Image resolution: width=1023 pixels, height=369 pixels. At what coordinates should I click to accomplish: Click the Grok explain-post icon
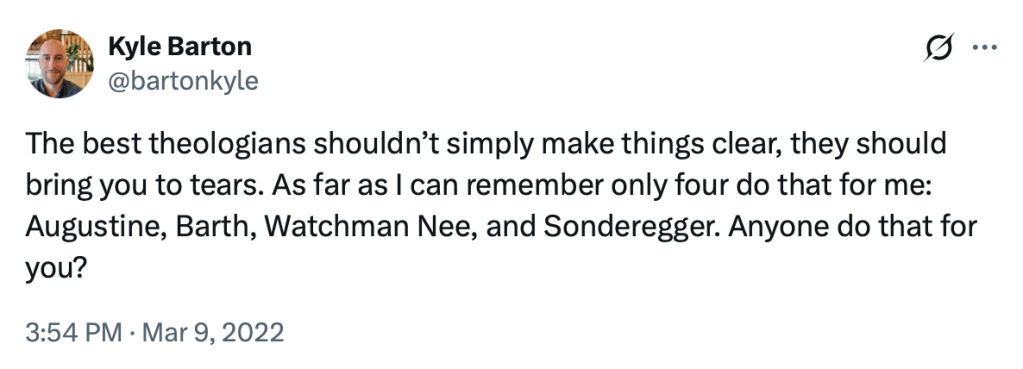click(939, 47)
